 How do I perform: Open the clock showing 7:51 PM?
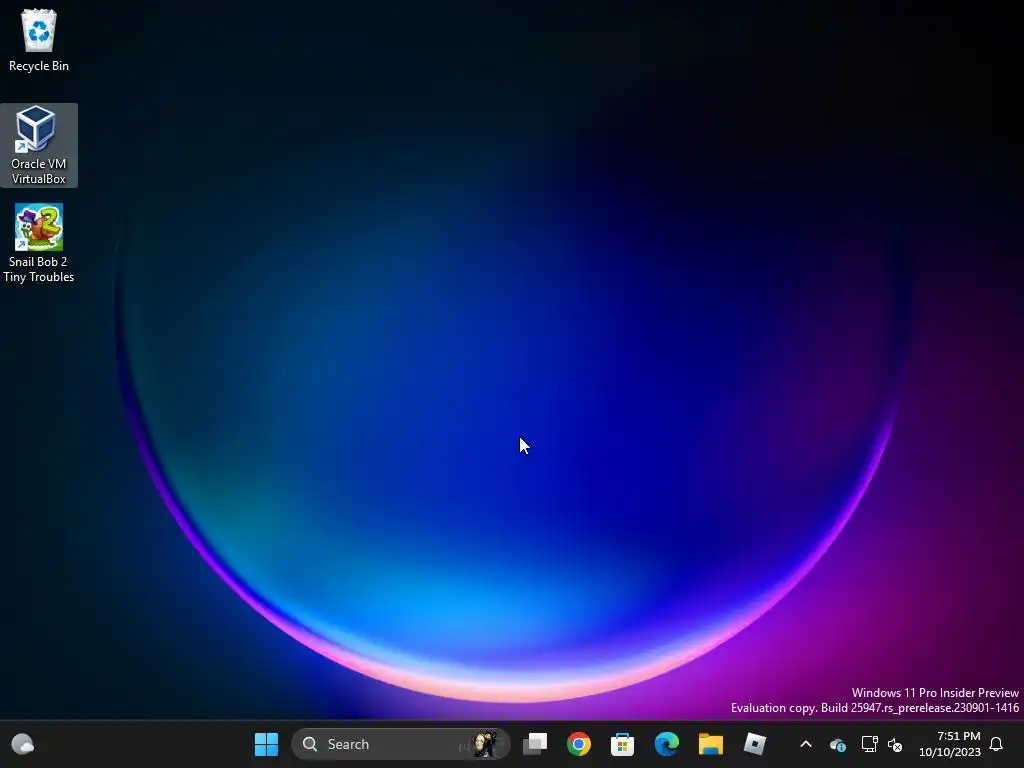tap(950, 744)
